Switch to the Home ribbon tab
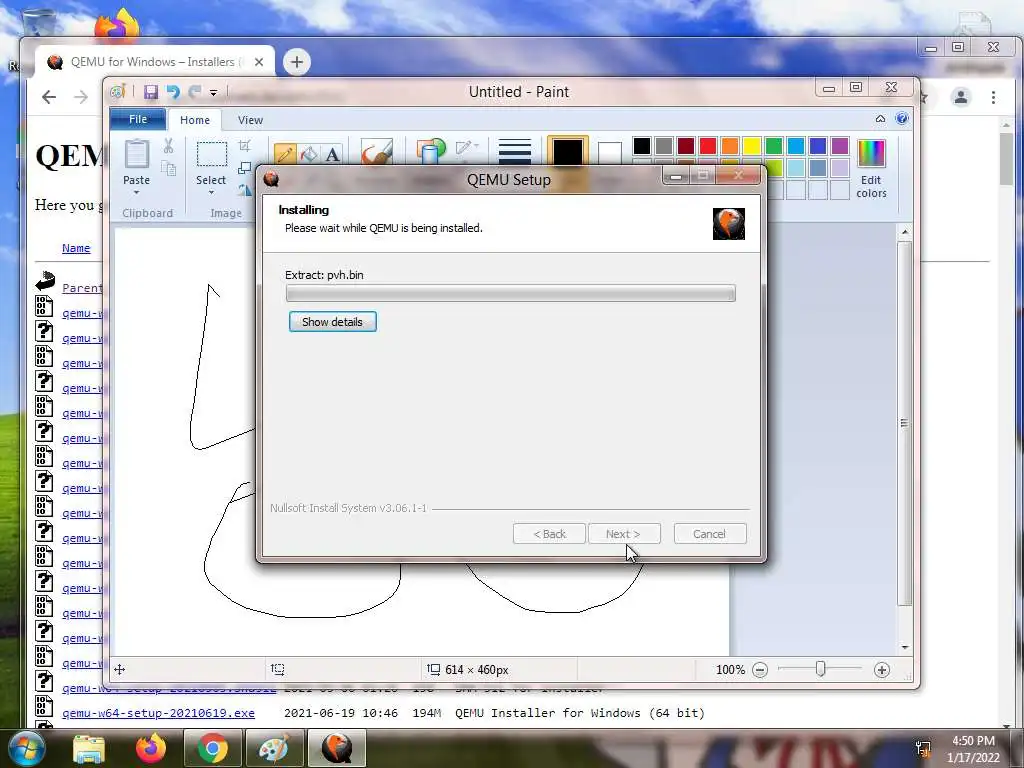Image resolution: width=1024 pixels, height=768 pixels. (195, 120)
